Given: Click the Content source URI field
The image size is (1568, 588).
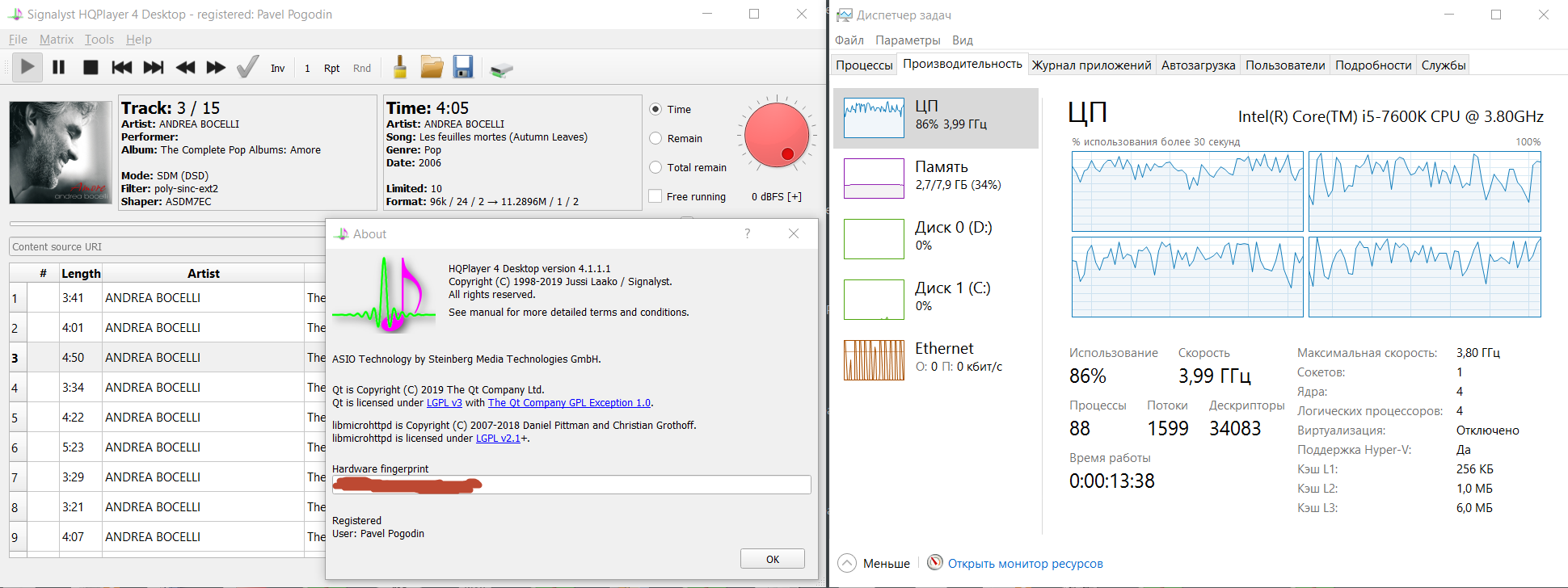Looking at the screenshot, I should (x=167, y=246).
